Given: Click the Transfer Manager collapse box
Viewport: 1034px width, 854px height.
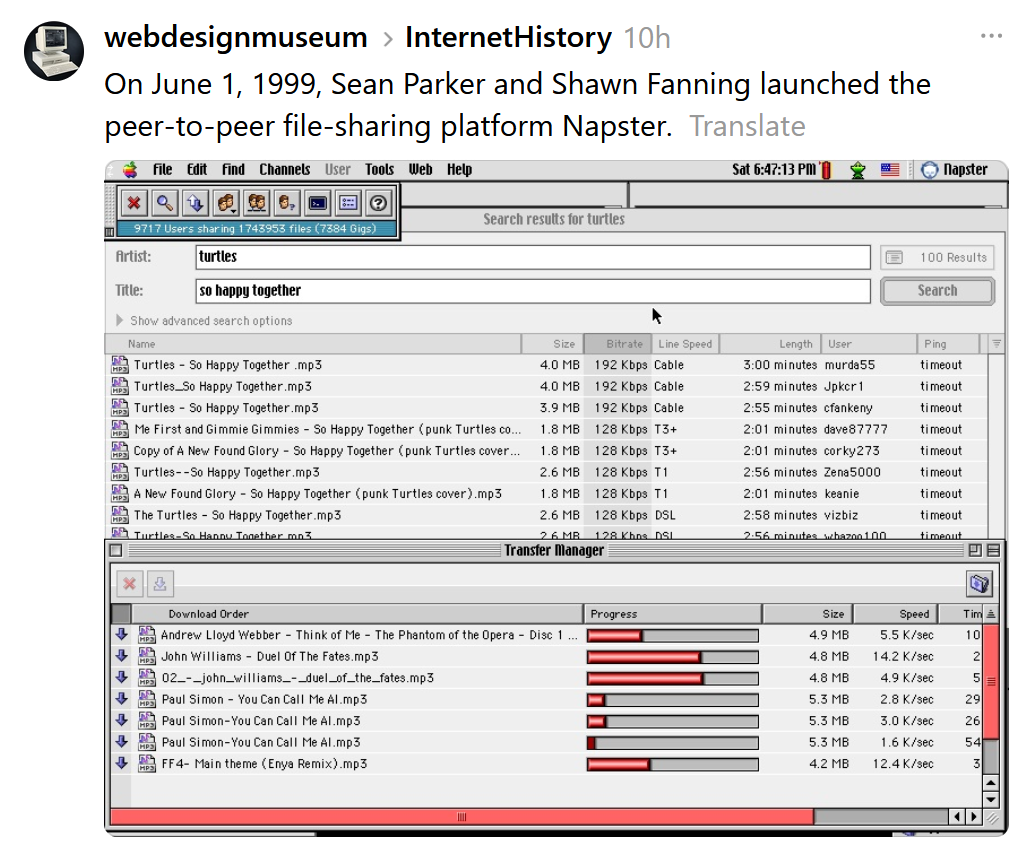Looking at the screenshot, I should (x=993, y=550).
